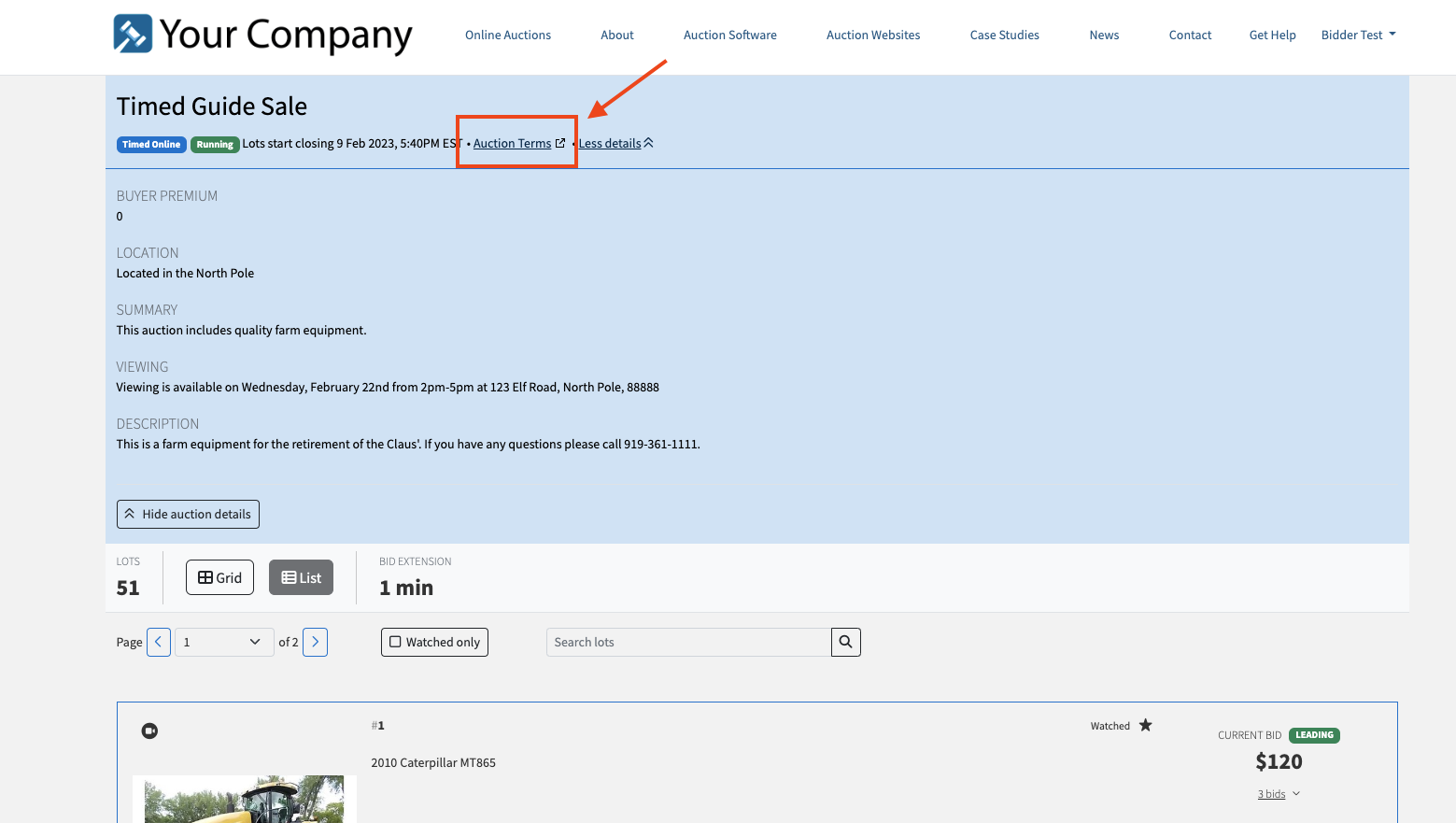Open the page number dropdown
The image size is (1456, 823).
tap(224, 642)
